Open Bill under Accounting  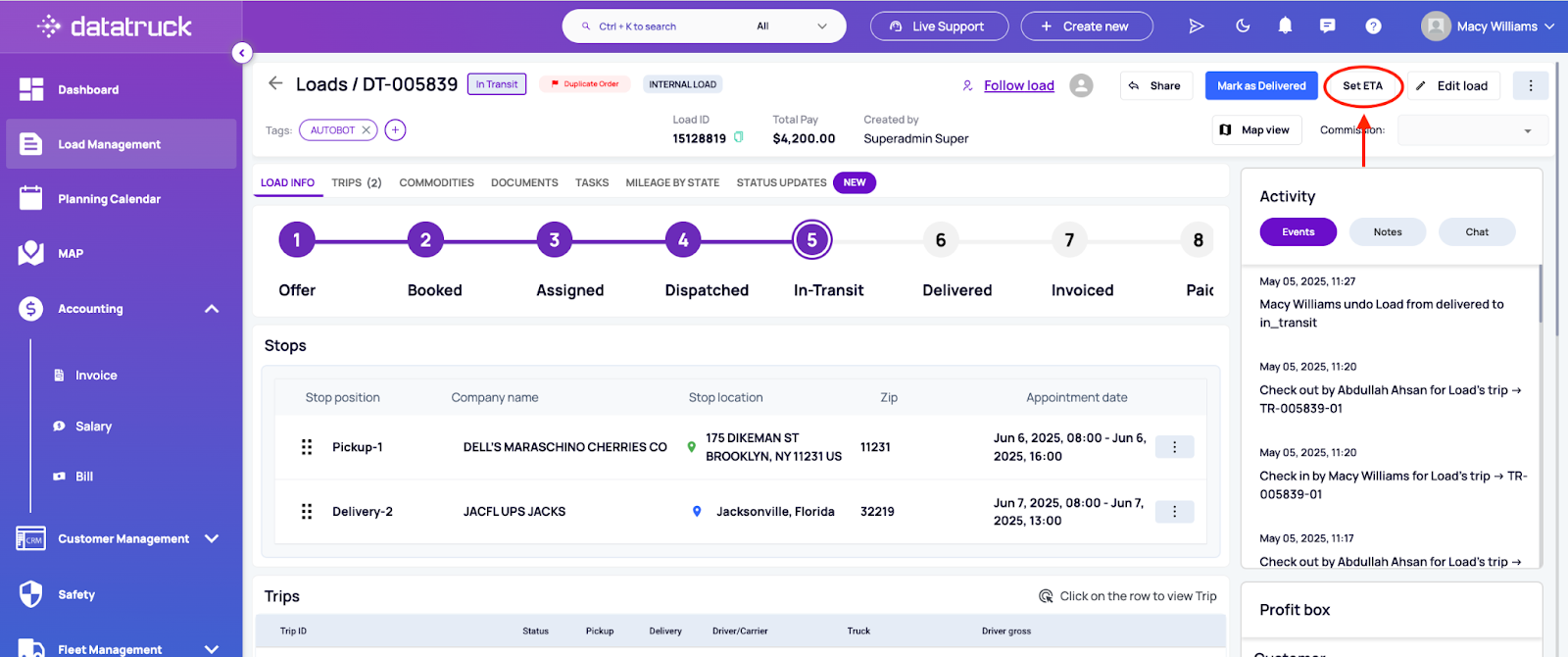pos(84,477)
